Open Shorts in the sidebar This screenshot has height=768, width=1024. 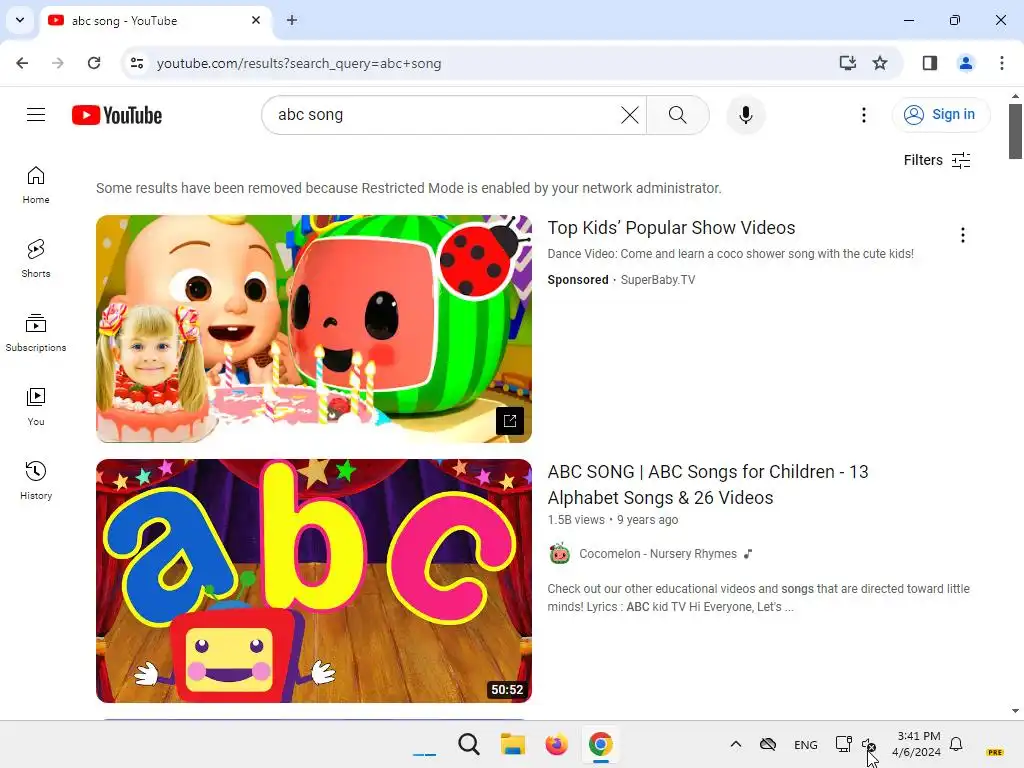(36, 259)
